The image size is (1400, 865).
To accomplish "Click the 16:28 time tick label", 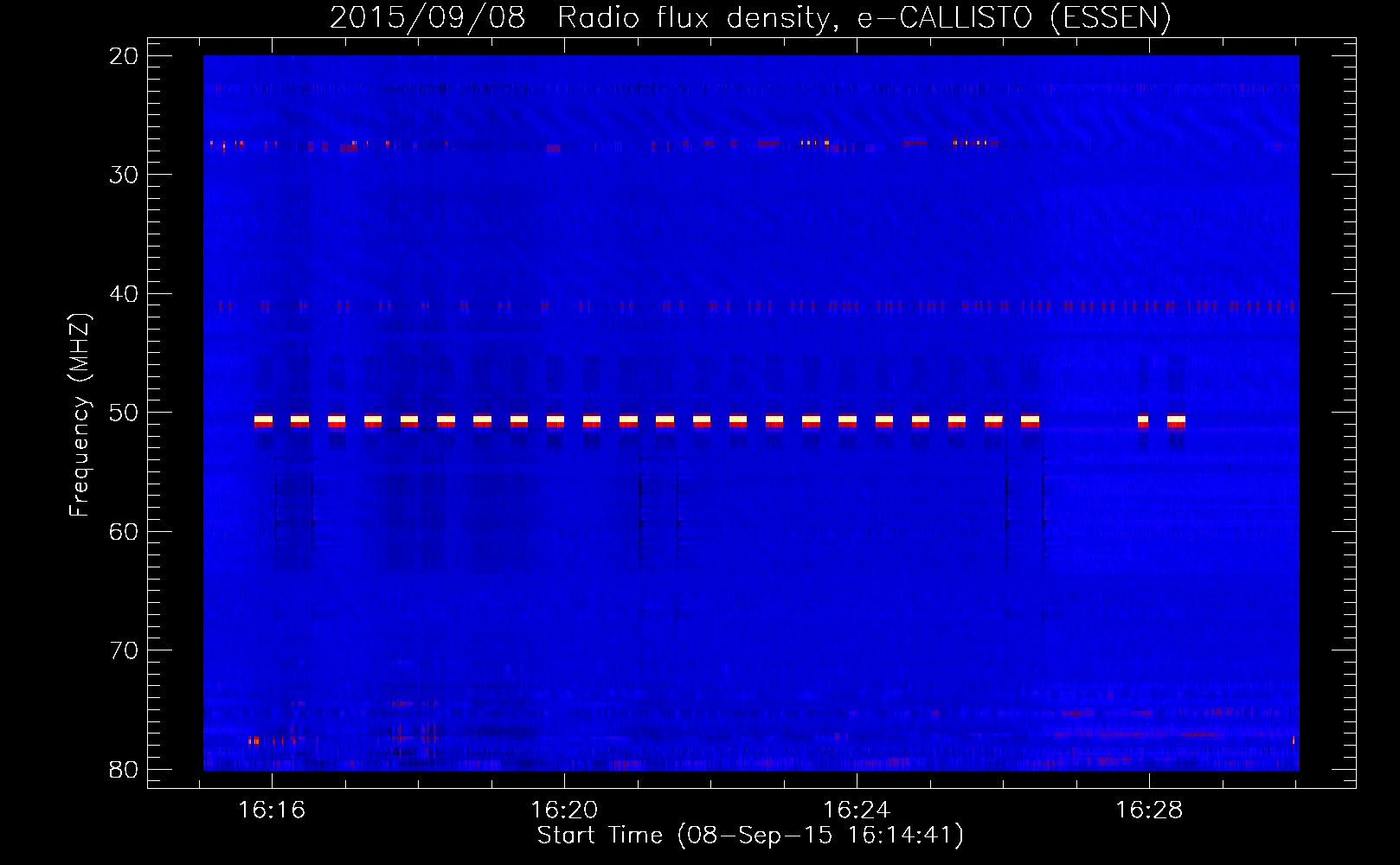I will coord(1149,811).
